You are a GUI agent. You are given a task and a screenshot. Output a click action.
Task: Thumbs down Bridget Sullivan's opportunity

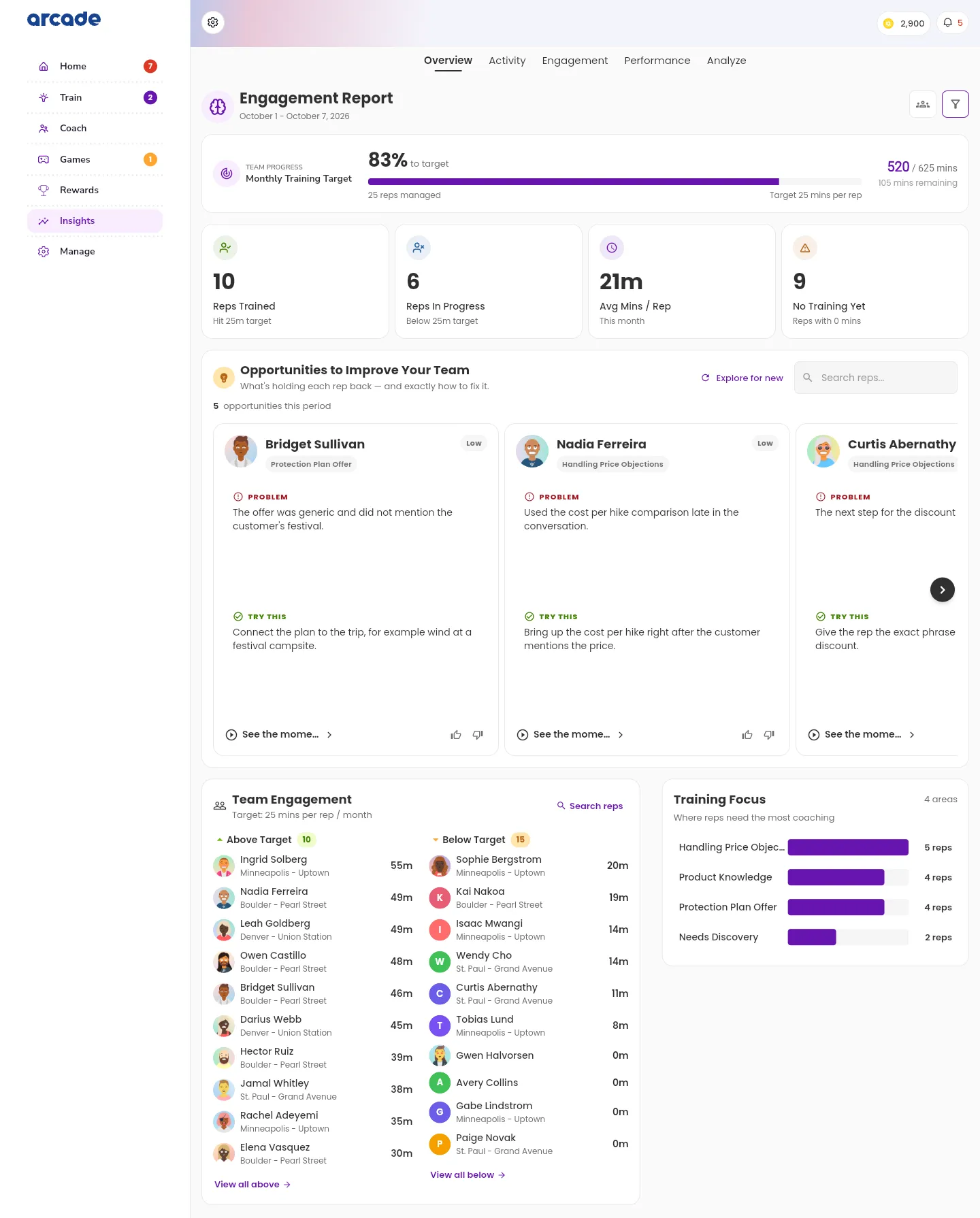(x=478, y=735)
